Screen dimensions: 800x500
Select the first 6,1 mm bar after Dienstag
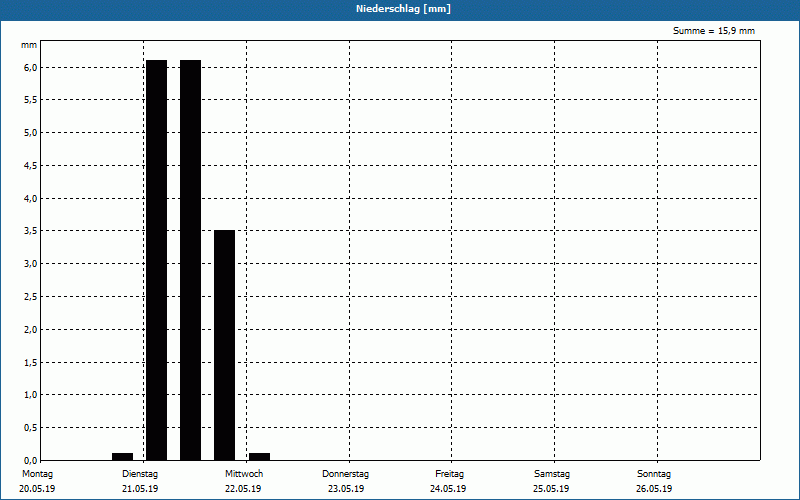pos(157,260)
